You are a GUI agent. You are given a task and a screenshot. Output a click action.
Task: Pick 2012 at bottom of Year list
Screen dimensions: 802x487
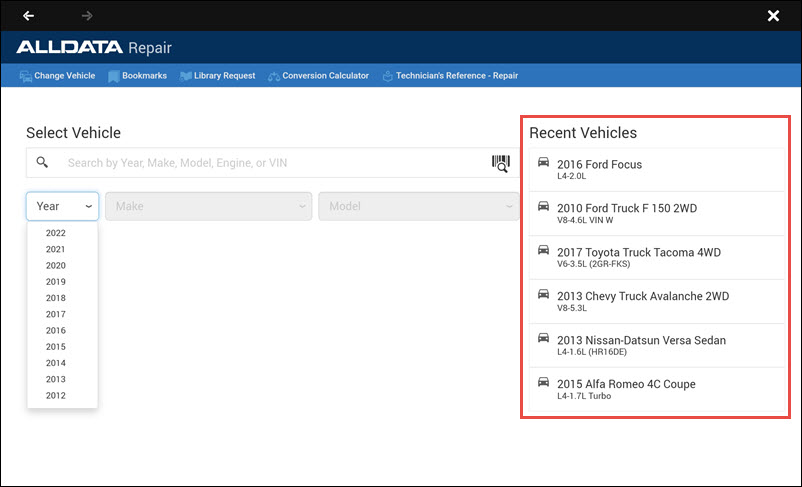pos(56,395)
